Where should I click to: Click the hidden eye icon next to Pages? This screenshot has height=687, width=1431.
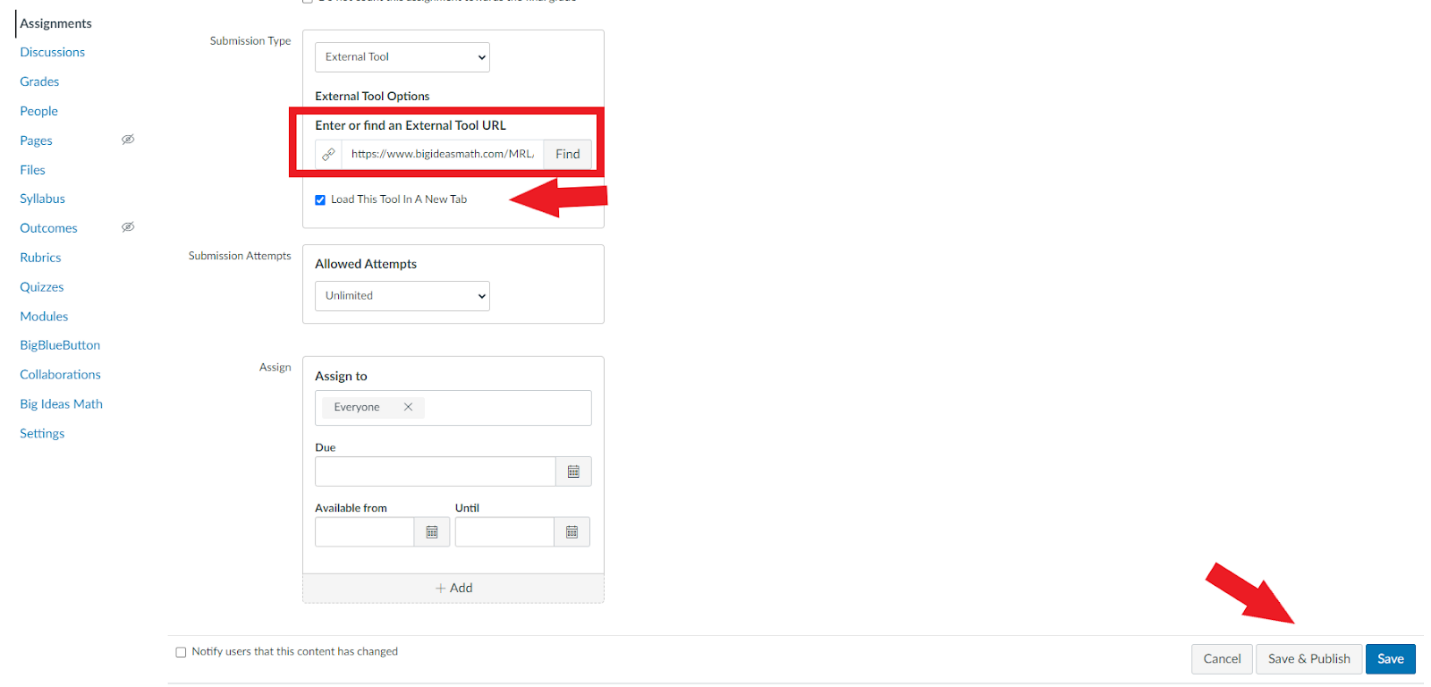[128, 140]
